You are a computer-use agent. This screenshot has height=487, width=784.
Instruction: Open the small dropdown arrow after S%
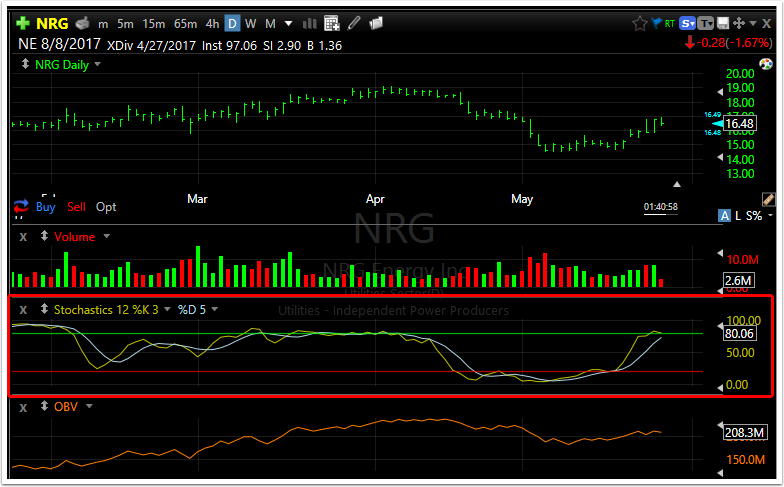click(770, 215)
